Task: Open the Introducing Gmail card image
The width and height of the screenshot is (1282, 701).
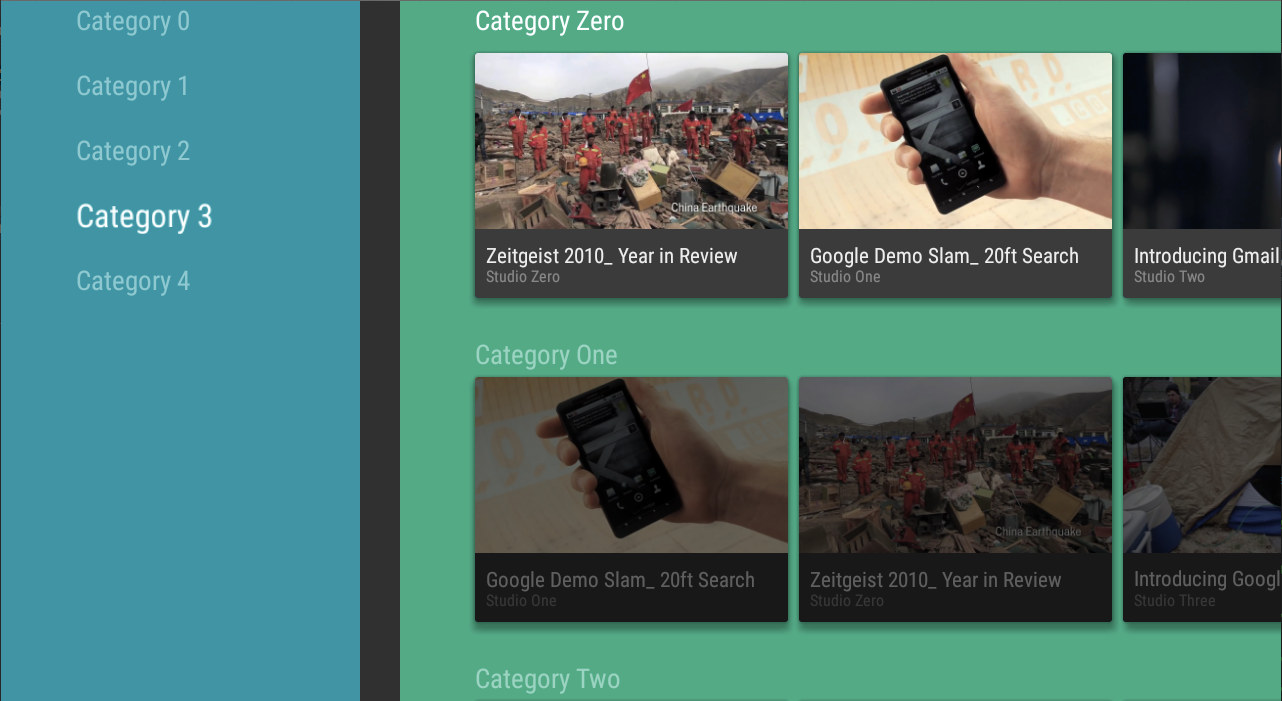Action: pyautogui.click(x=1202, y=141)
